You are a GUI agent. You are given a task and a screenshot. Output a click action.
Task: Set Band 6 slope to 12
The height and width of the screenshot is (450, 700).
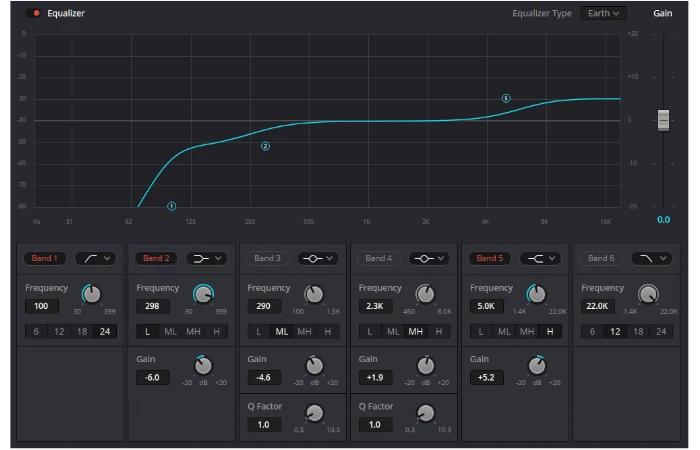click(x=615, y=332)
